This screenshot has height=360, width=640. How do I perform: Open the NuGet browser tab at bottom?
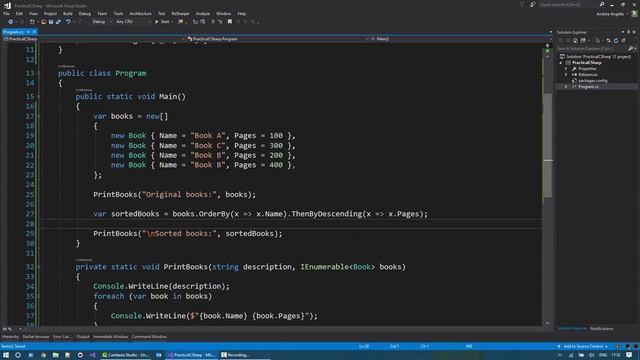pos(36,337)
